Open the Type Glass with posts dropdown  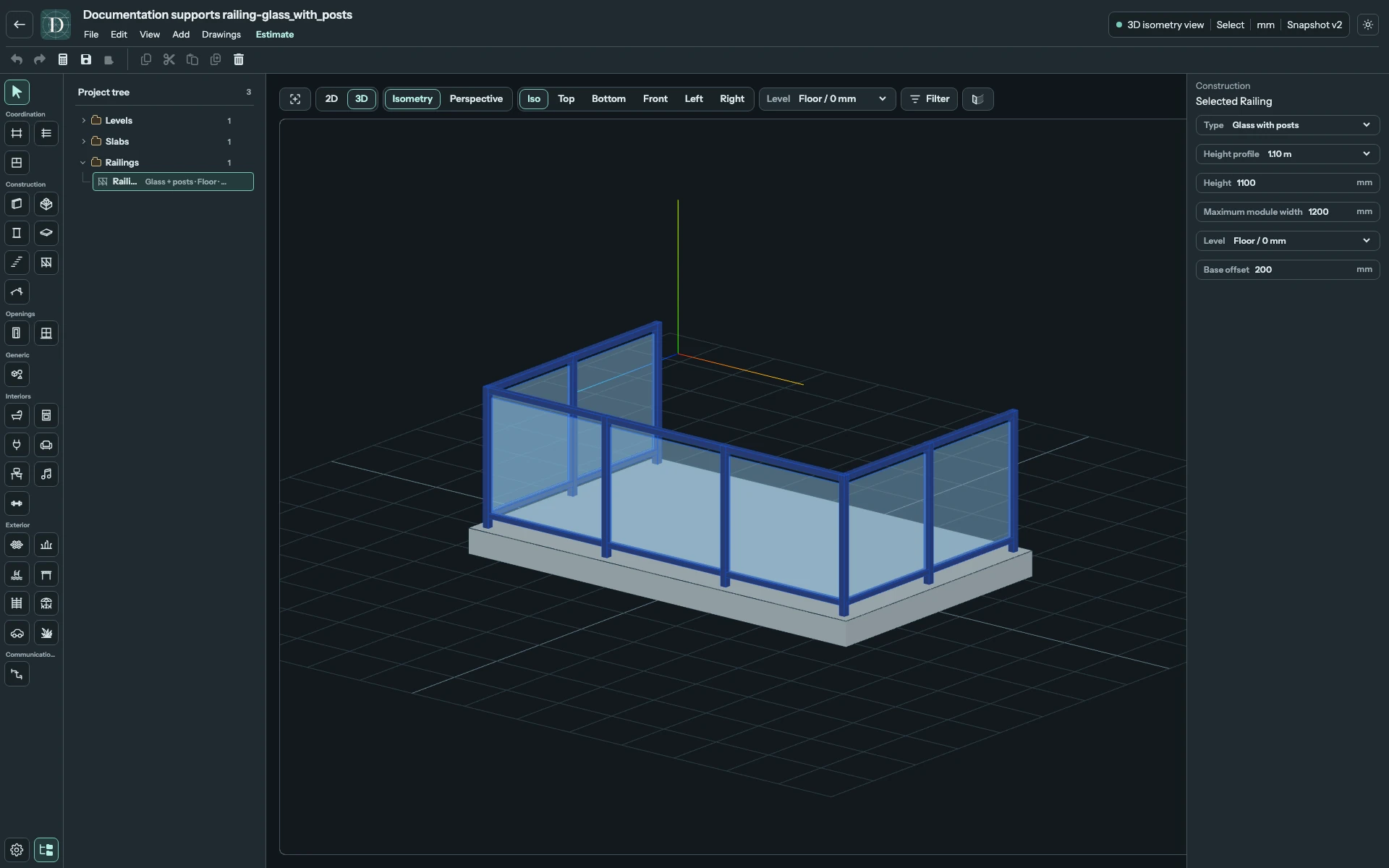(x=1288, y=125)
